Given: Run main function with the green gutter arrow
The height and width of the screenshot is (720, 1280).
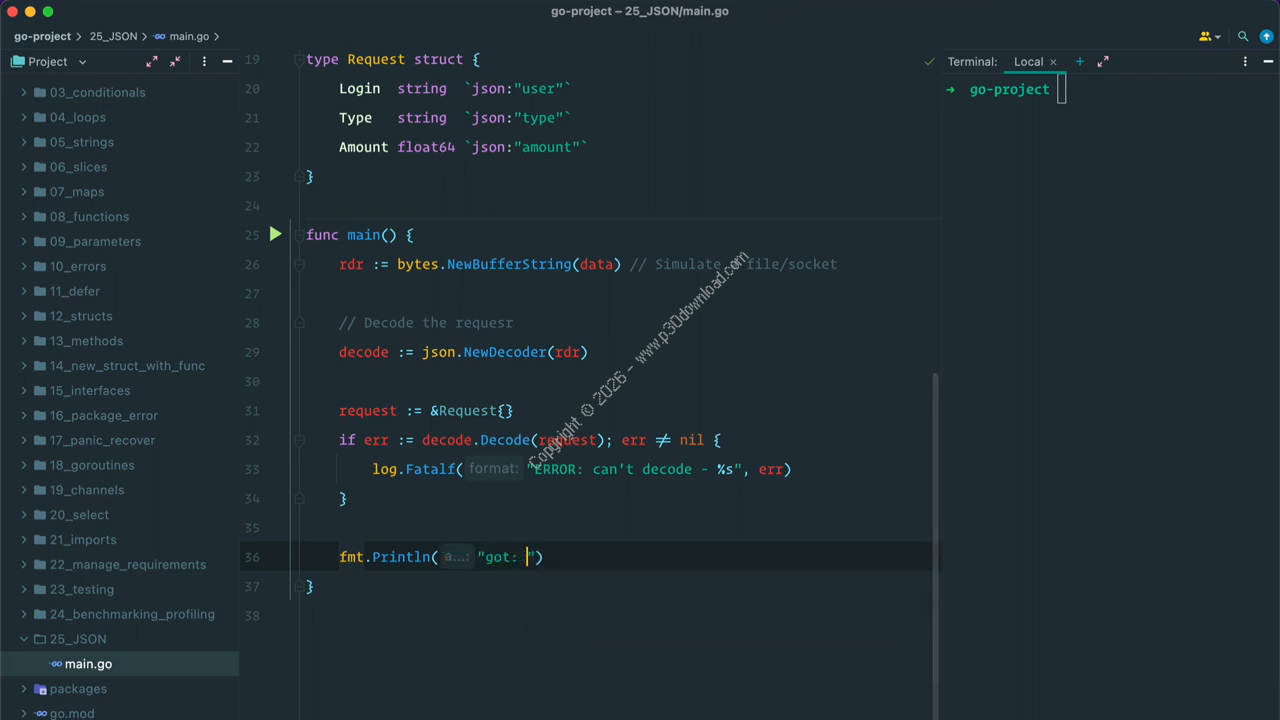Looking at the screenshot, I should click(275, 235).
